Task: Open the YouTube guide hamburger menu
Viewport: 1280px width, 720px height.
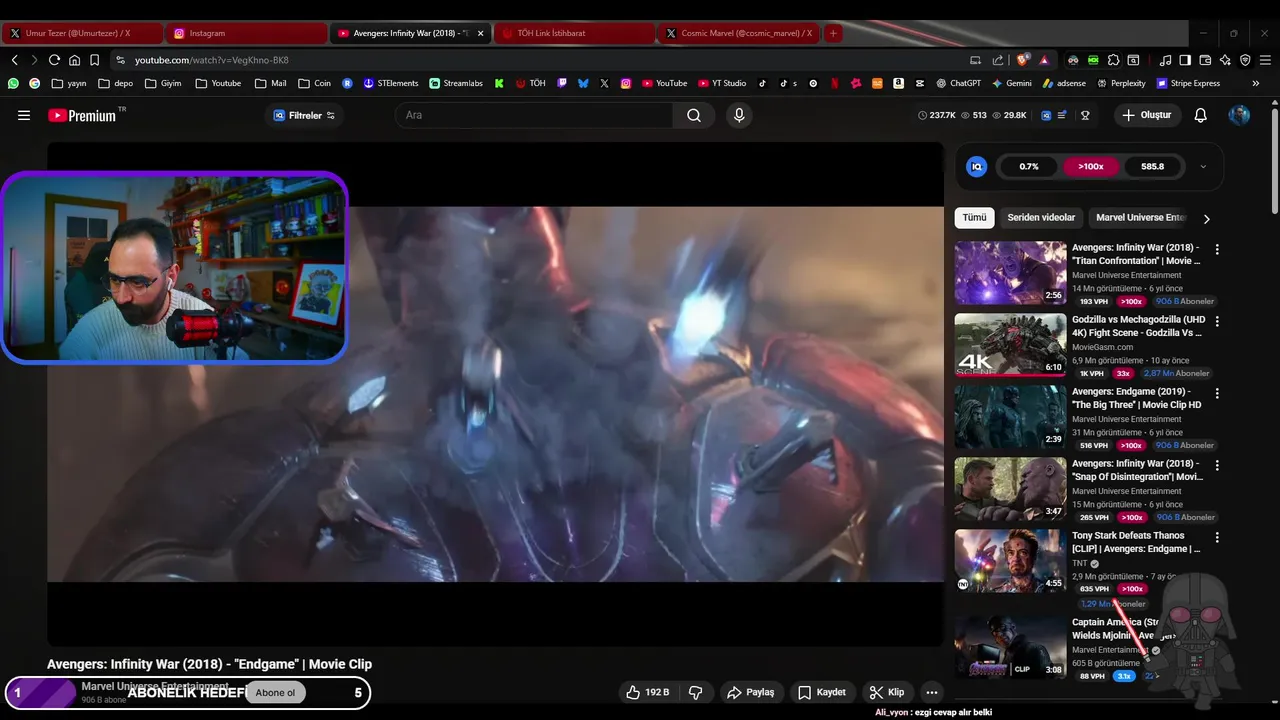Action: click(x=24, y=115)
